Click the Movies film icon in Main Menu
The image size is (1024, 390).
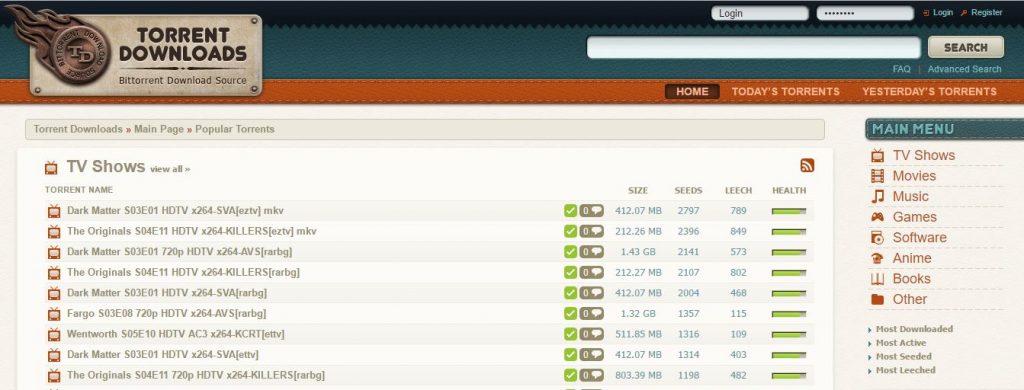878,176
